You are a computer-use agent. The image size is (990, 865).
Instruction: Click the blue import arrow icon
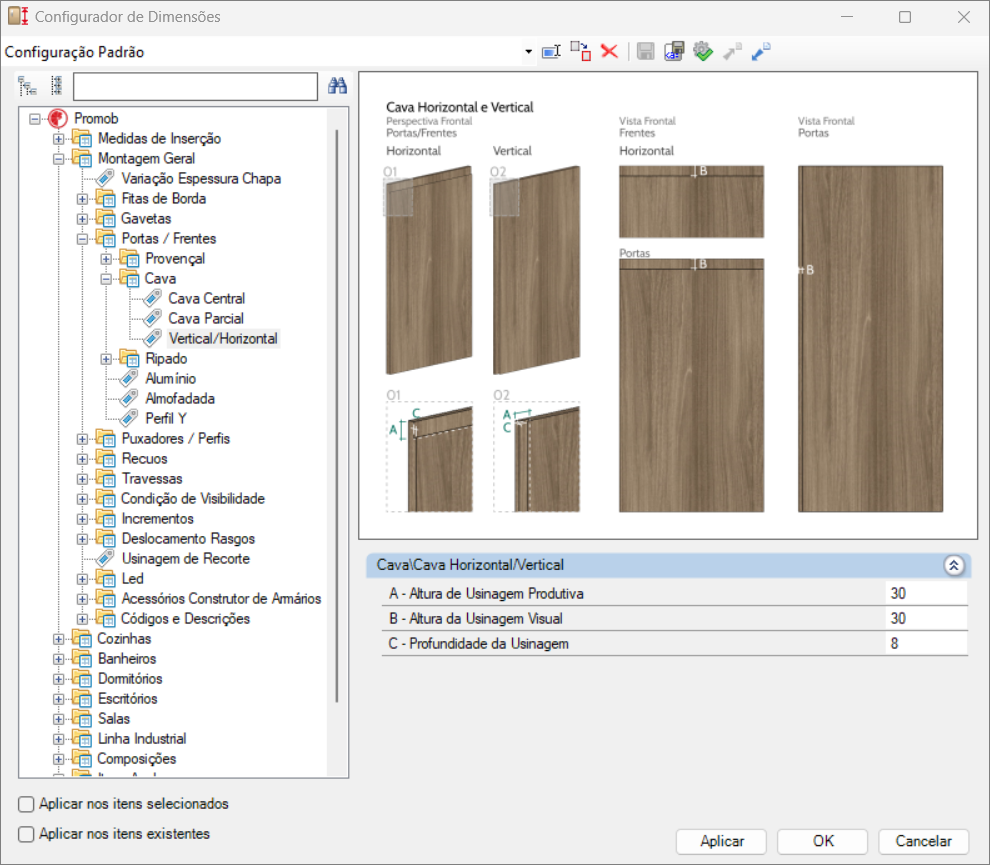pos(761,52)
